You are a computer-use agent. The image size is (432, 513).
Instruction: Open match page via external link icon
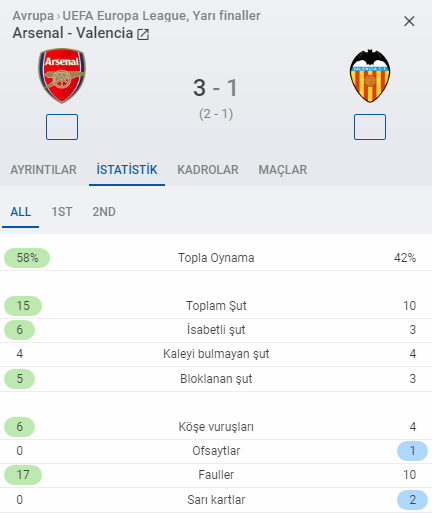tap(143, 34)
